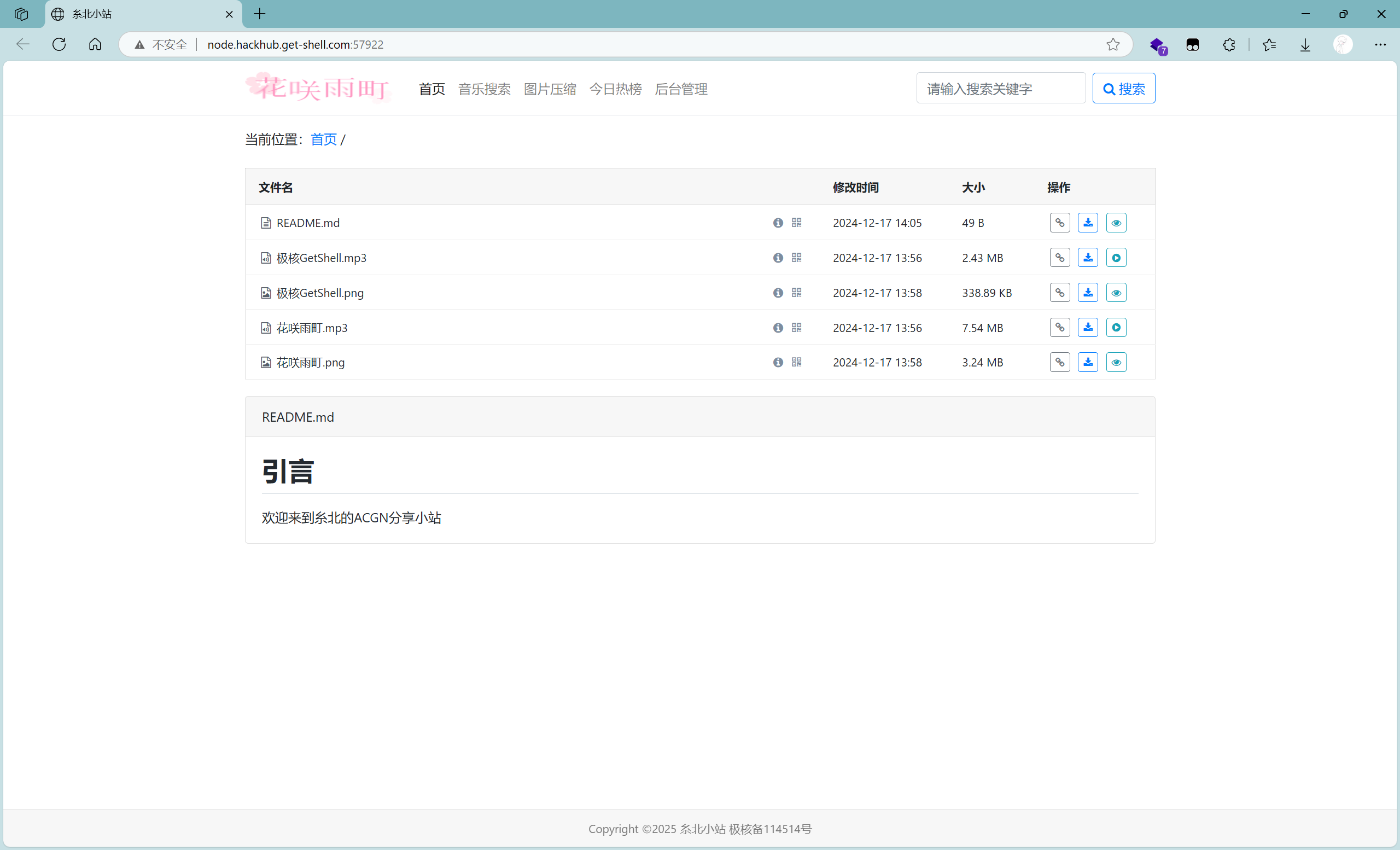Go to 首页 via the breadcrumb link
The width and height of the screenshot is (1400, 850).
click(x=323, y=139)
